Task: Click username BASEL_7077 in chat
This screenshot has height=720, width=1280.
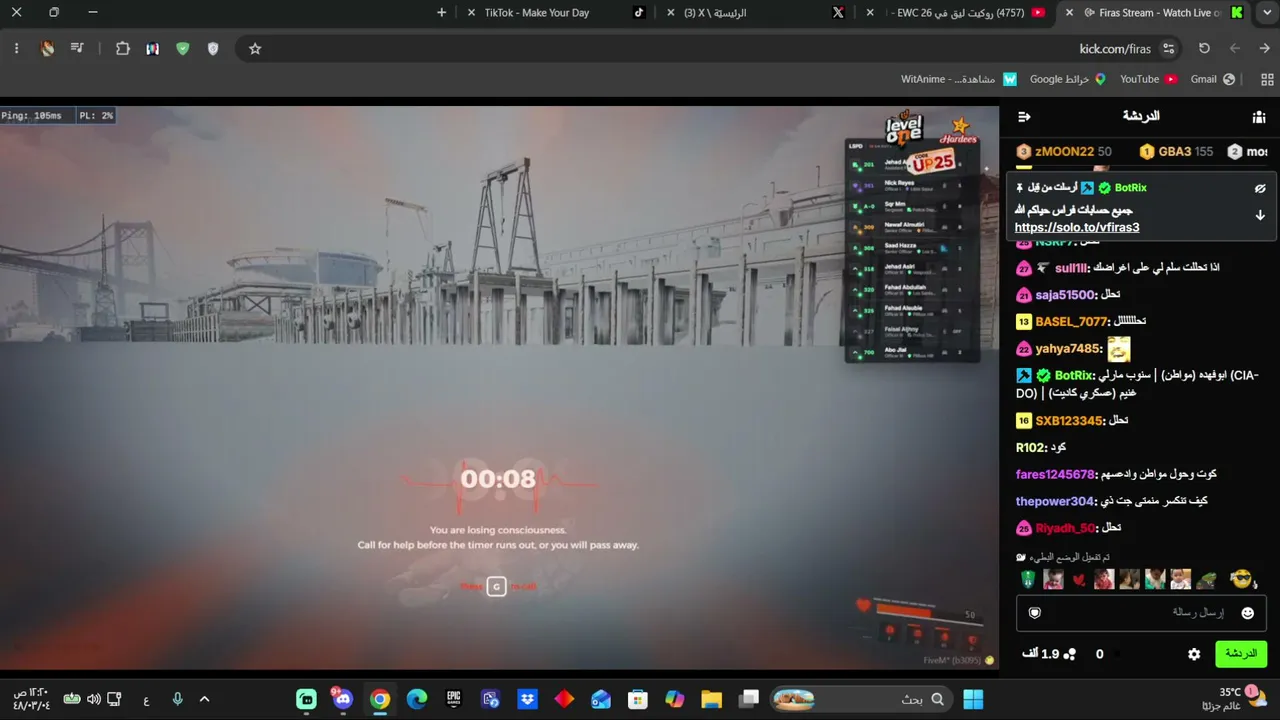Action: 1071,322
